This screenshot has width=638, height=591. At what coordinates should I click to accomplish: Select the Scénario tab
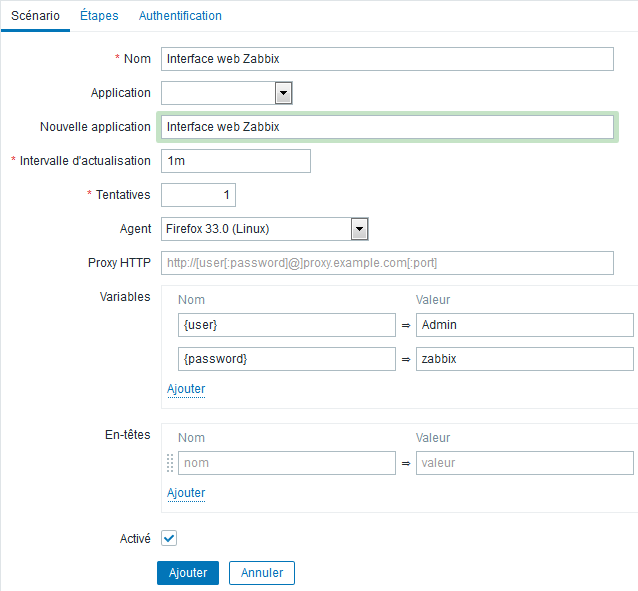35,15
